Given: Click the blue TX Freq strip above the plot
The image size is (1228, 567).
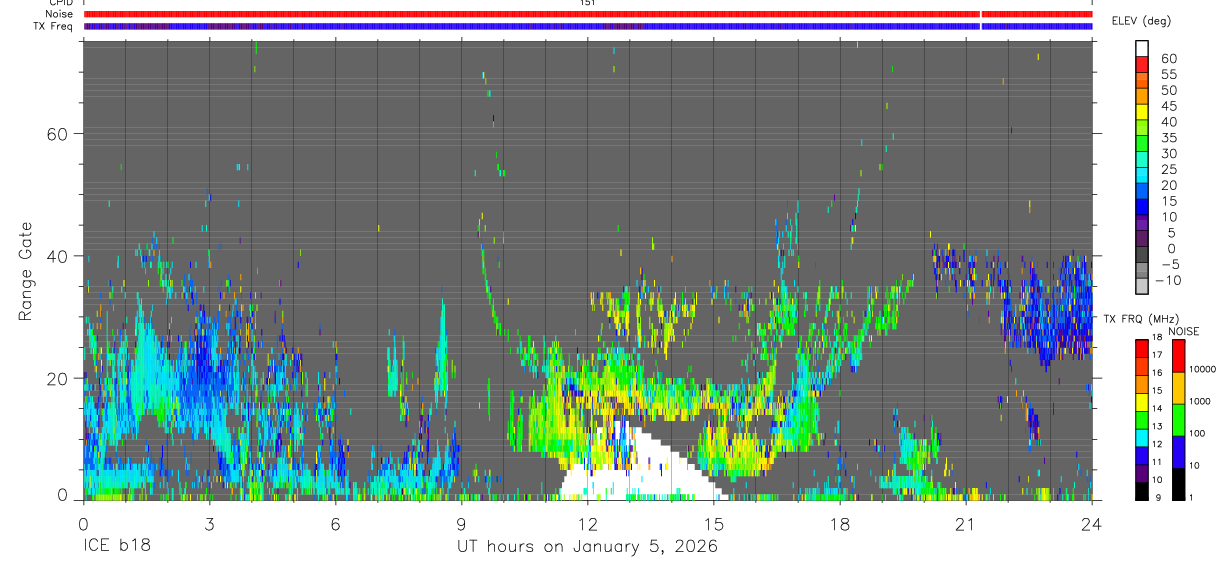Looking at the screenshot, I should pyautogui.click(x=588, y=26).
